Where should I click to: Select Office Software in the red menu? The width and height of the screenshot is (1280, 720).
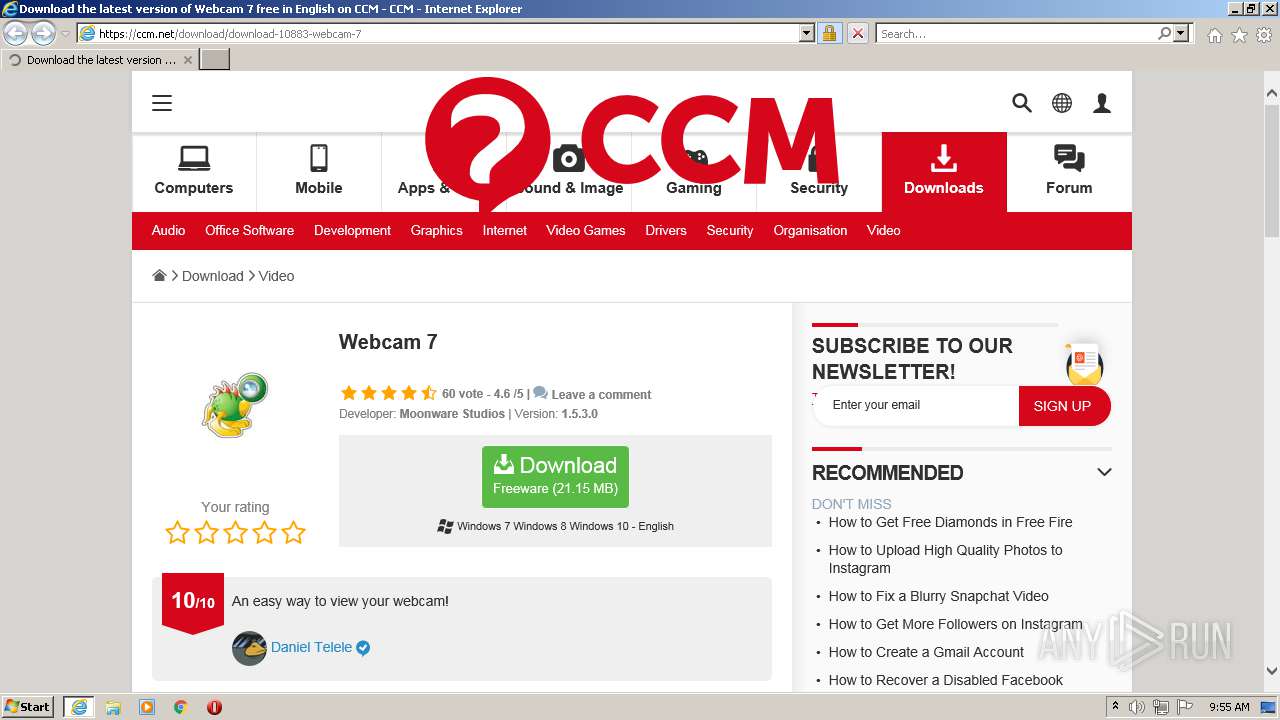point(249,230)
